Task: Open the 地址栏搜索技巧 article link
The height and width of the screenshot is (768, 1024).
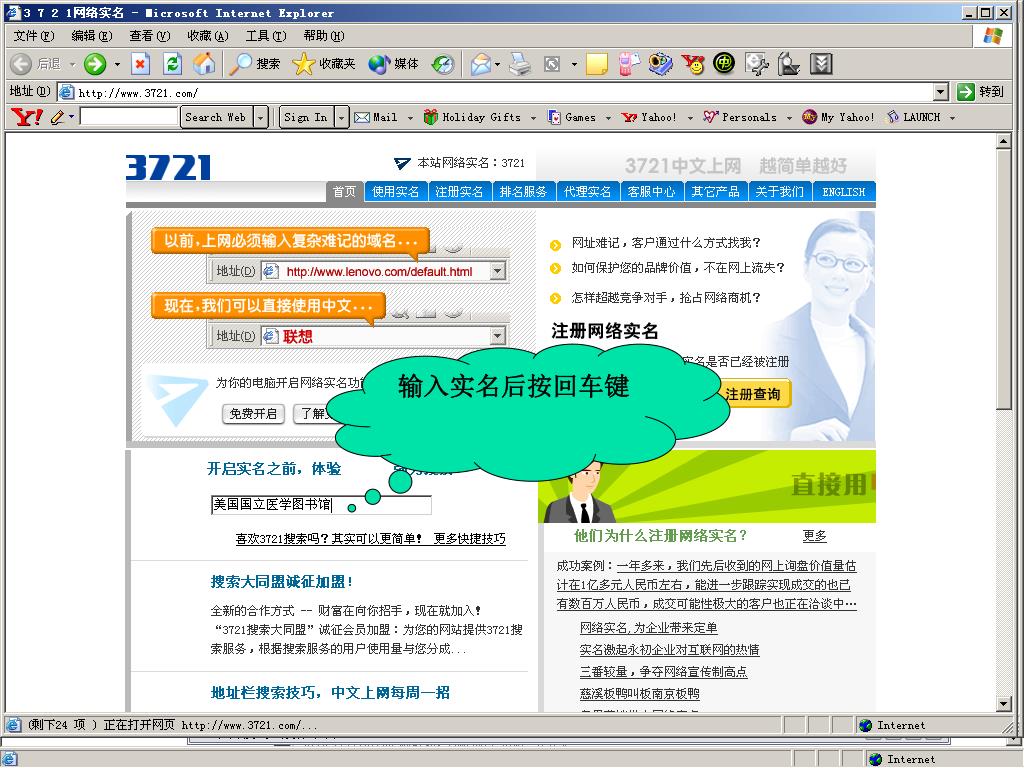Action: [330, 693]
